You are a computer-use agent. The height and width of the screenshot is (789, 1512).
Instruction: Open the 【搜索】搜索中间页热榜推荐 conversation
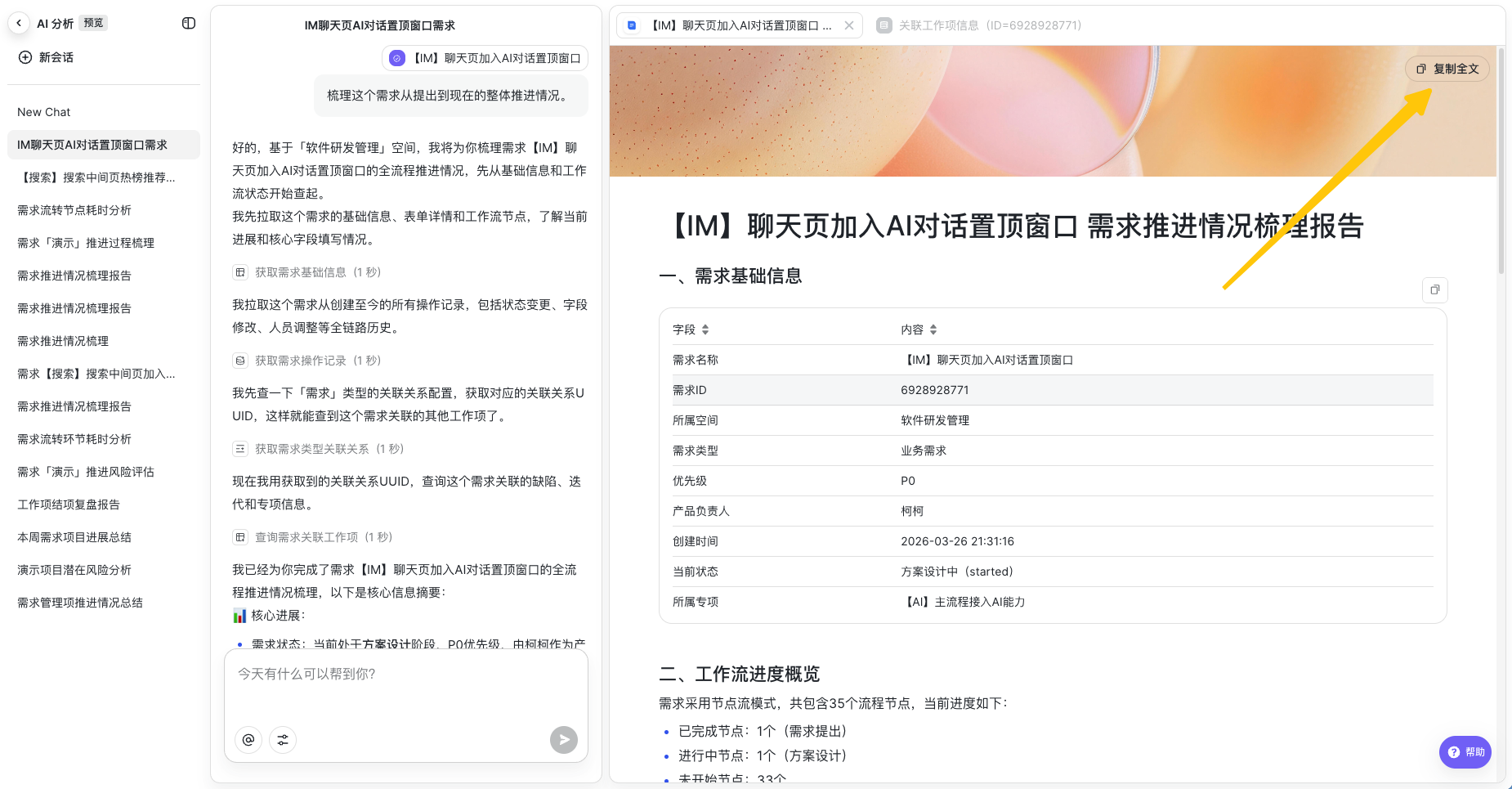(x=103, y=177)
